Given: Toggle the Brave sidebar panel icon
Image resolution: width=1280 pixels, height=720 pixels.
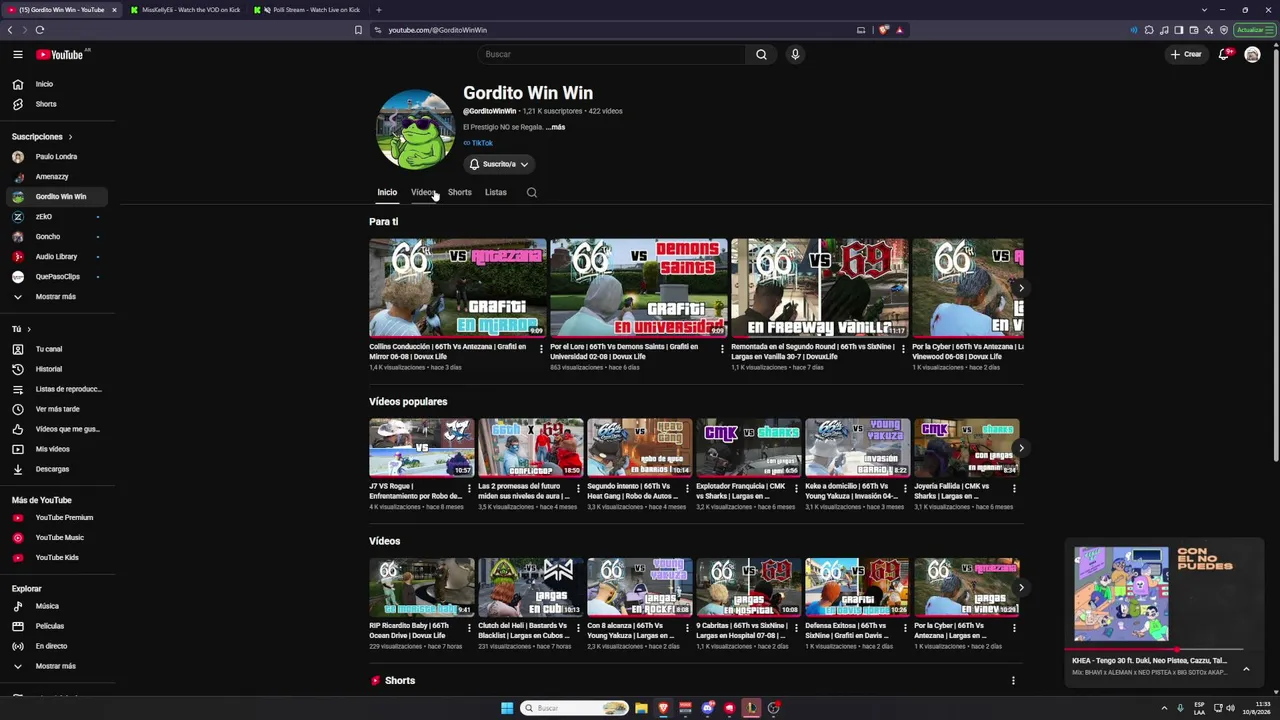Looking at the screenshot, I should point(1179,30).
